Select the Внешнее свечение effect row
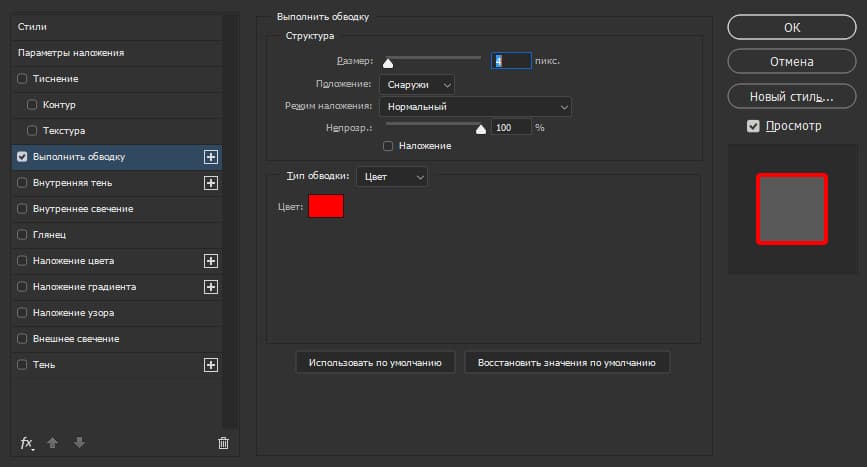This screenshot has width=867, height=467. pos(117,339)
